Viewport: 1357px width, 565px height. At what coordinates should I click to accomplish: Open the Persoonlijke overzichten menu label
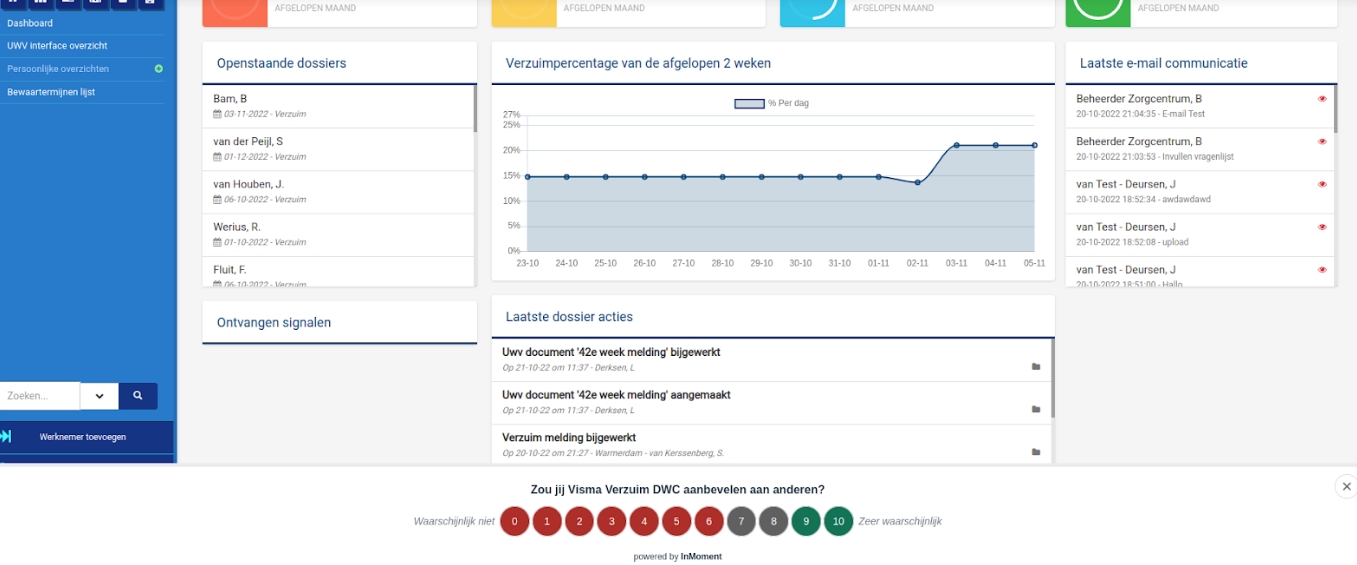click(58, 69)
